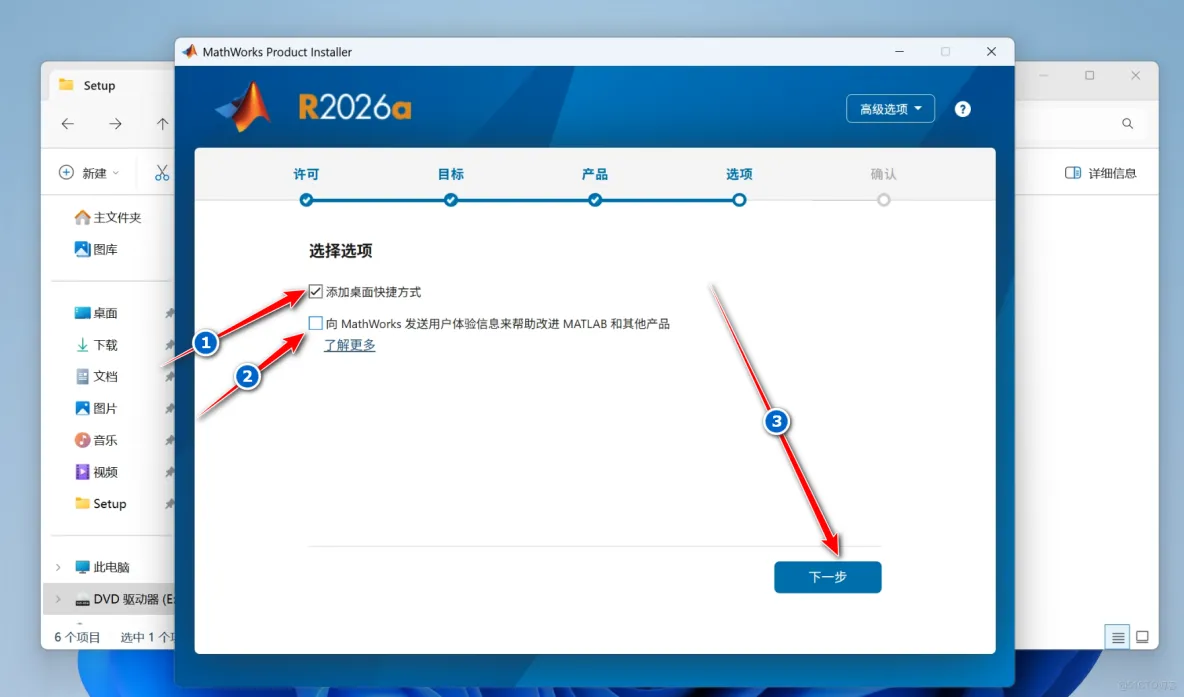
Task: Close the MathWorks Product Installer window
Action: click(991, 51)
